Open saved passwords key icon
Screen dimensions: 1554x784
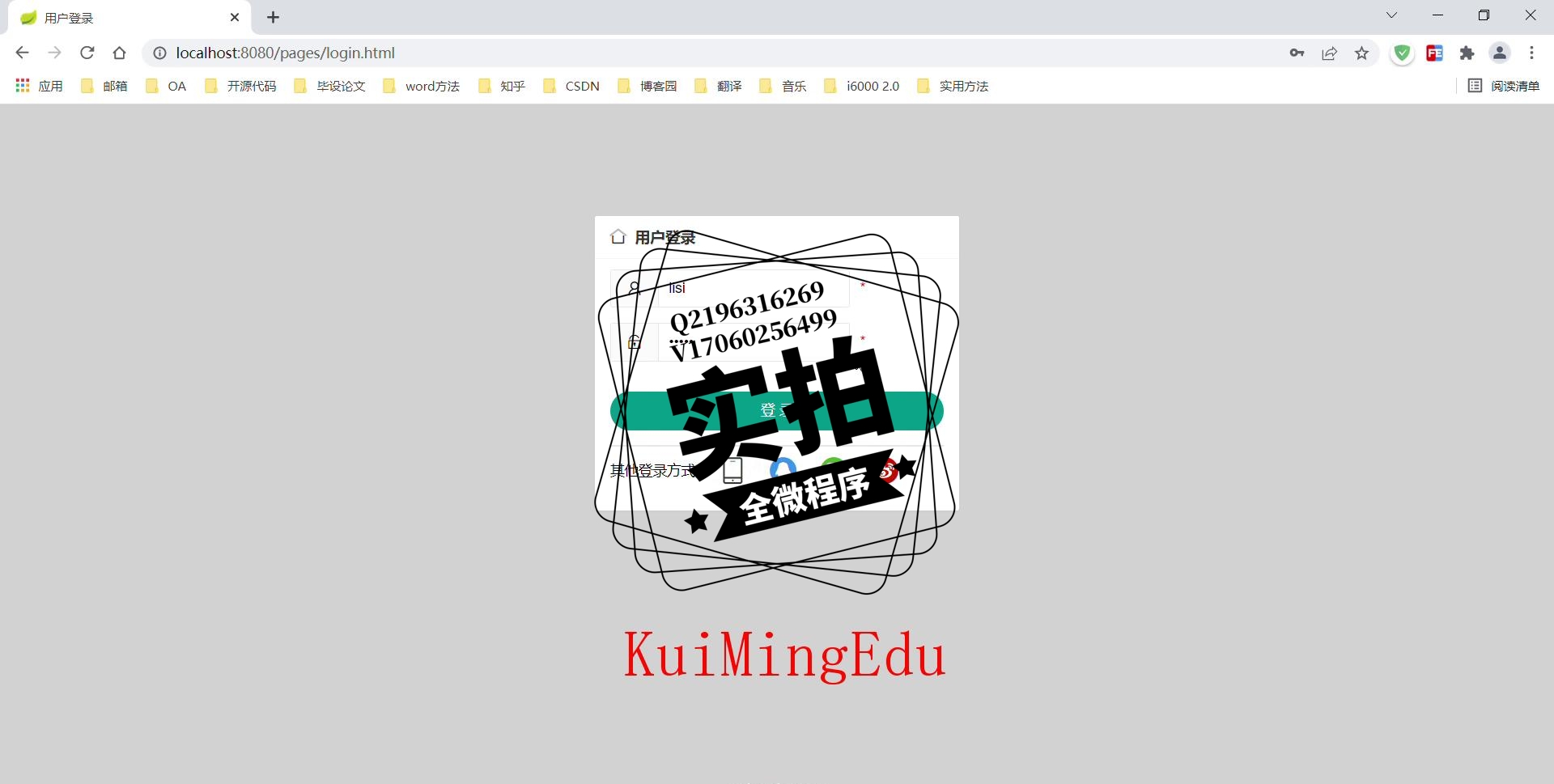(x=1297, y=53)
